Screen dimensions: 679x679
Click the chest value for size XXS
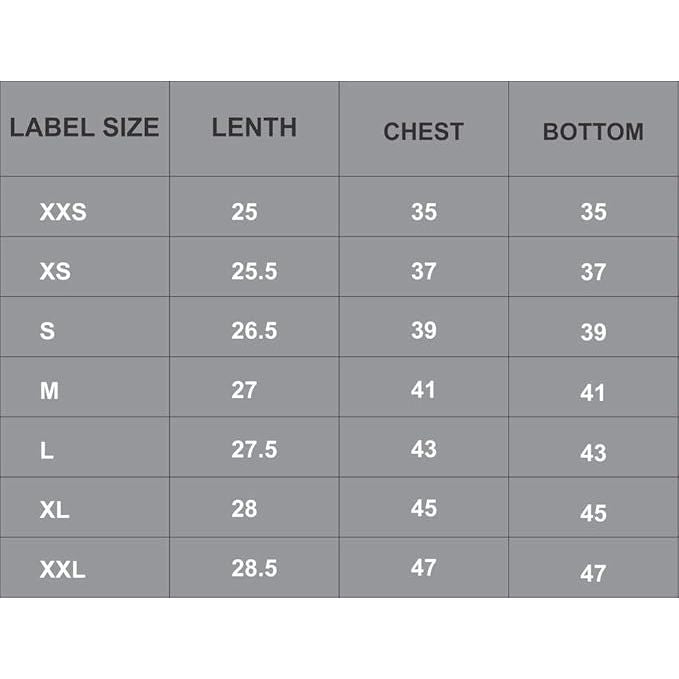click(x=424, y=212)
